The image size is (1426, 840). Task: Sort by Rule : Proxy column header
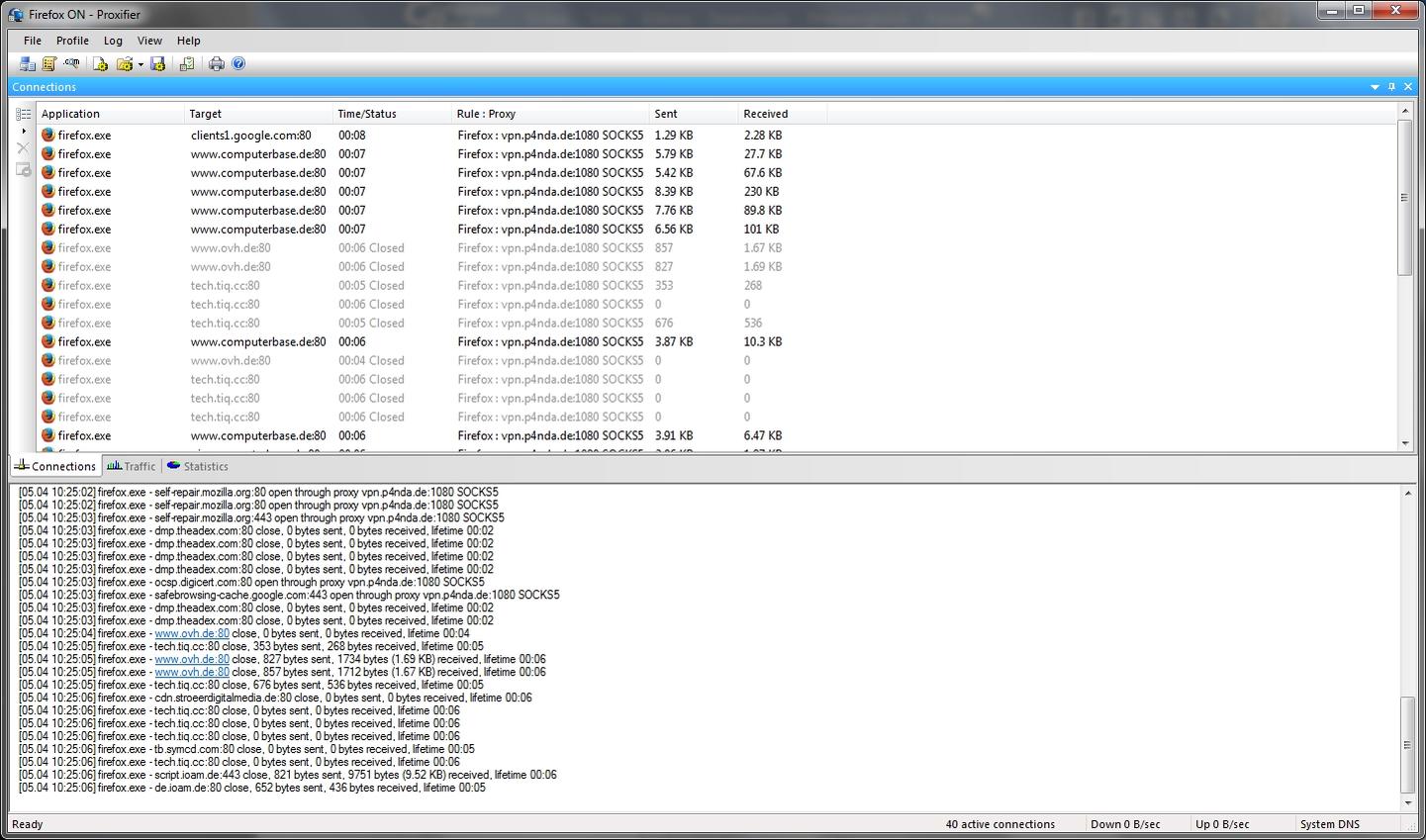pyautogui.click(x=550, y=114)
